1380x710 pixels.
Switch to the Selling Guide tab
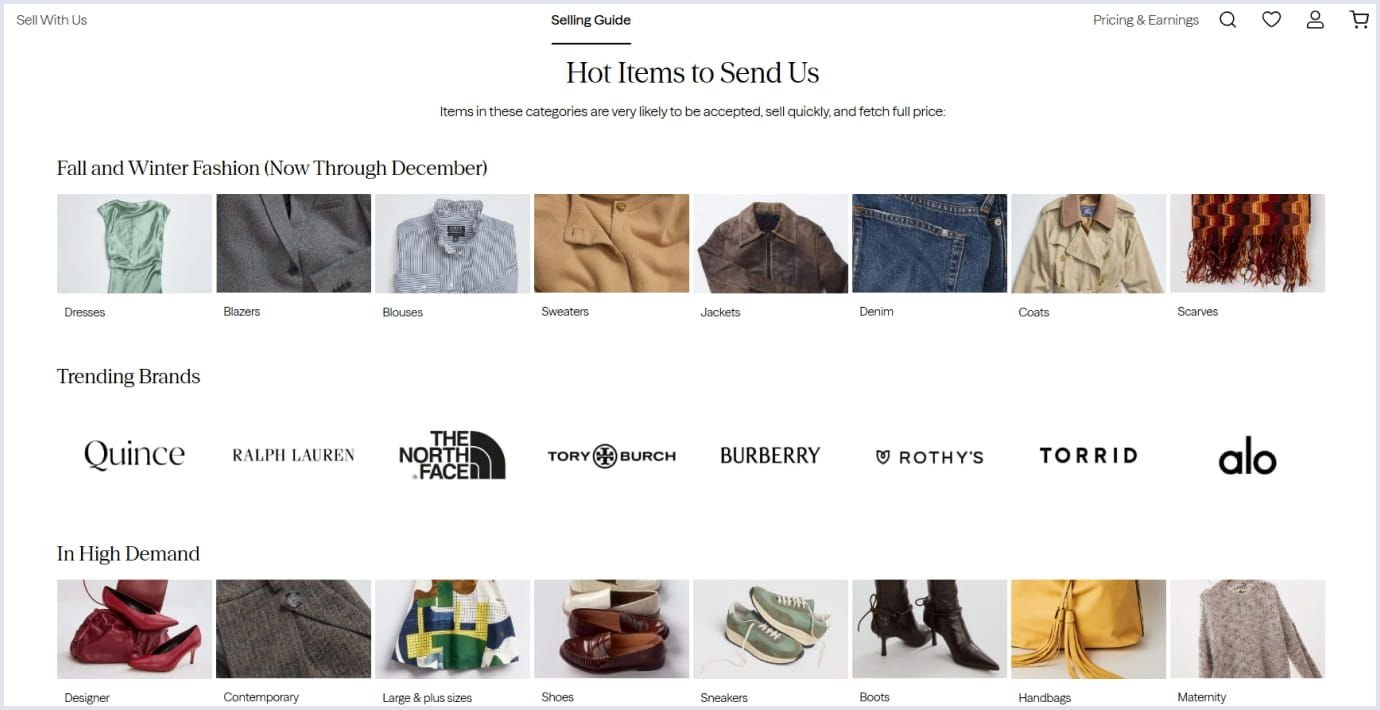pos(590,19)
